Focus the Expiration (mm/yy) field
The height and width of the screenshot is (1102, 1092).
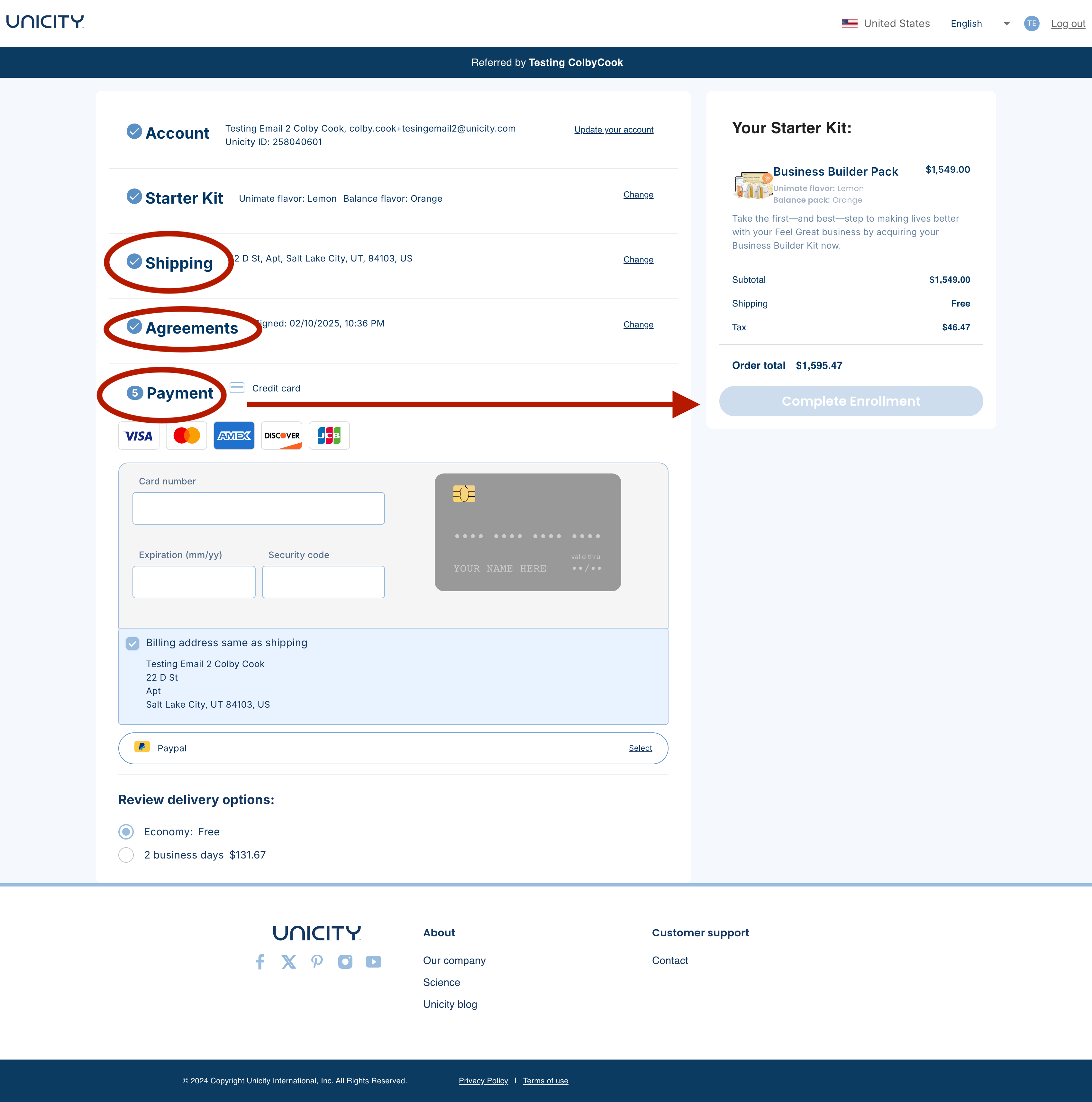(x=194, y=582)
